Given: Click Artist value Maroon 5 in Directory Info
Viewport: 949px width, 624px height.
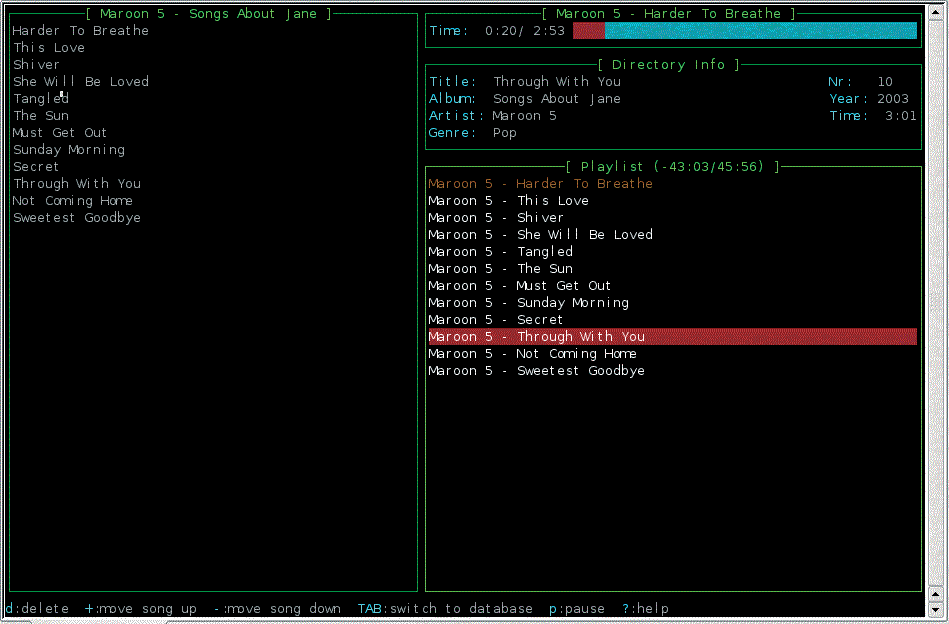Looking at the screenshot, I should 524,116.
